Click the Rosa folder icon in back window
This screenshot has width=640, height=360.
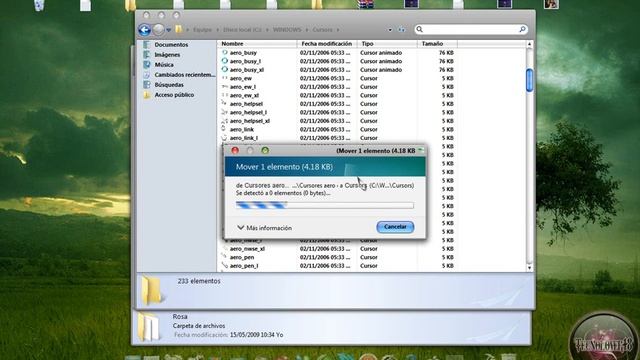(x=148, y=327)
